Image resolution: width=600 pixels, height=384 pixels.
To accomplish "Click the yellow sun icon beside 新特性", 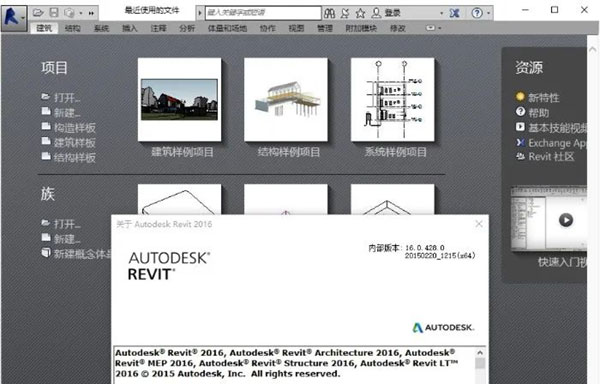I will click(x=520, y=96).
